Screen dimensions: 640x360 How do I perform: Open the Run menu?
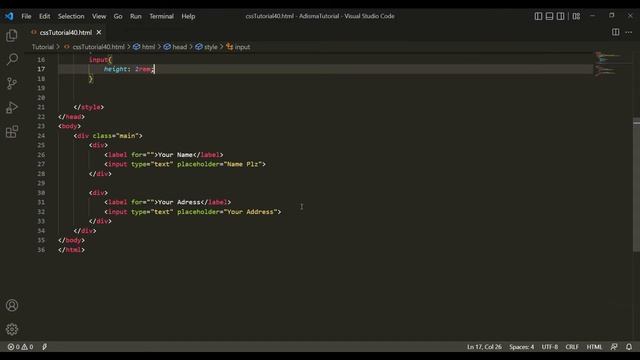tap(136, 16)
